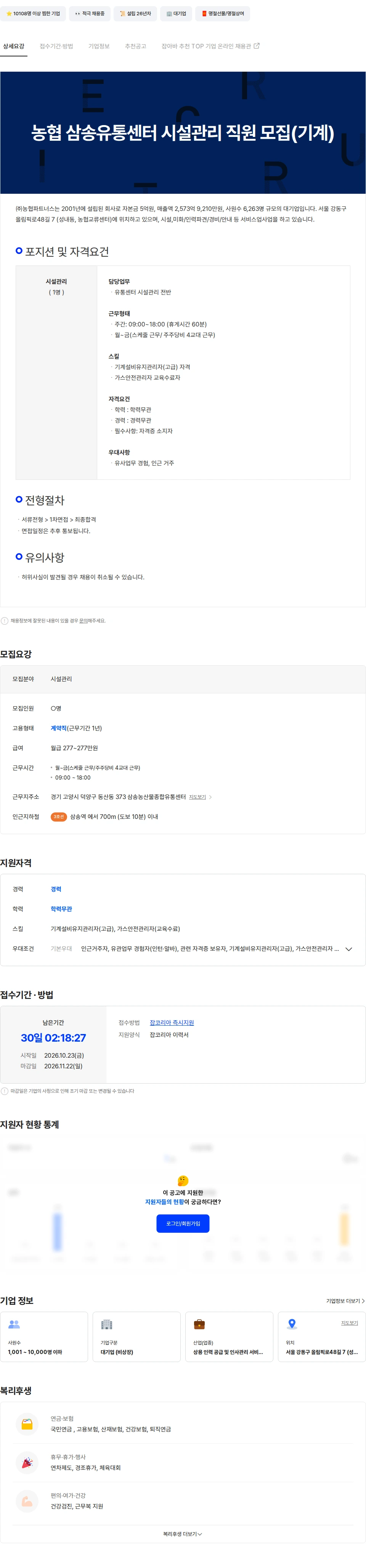Click the 위치 서울 강동구 card
The height and width of the screenshot is (1568, 366).
(x=322, y=1337)
